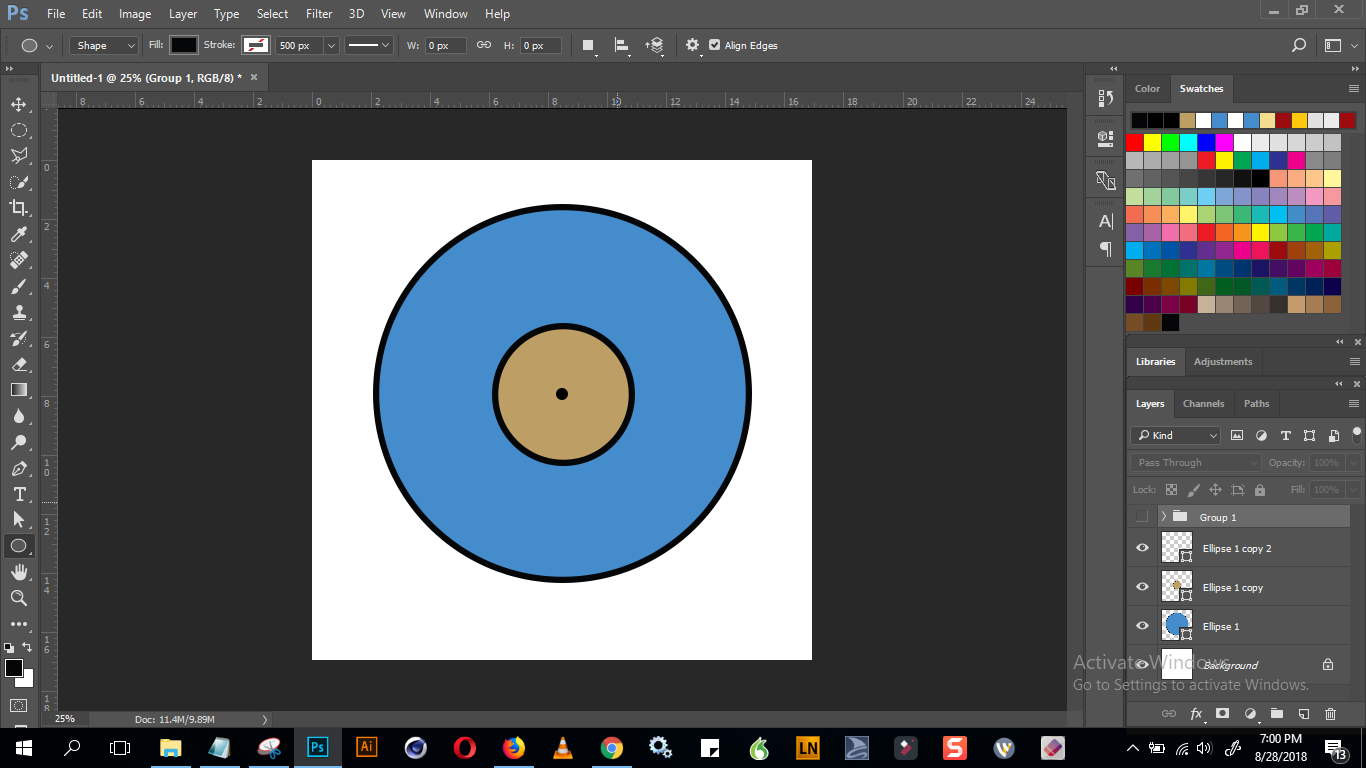Click the delete layer trash icon
The height and width of the screenshot is (768, 1366).
pos(1330,714)
